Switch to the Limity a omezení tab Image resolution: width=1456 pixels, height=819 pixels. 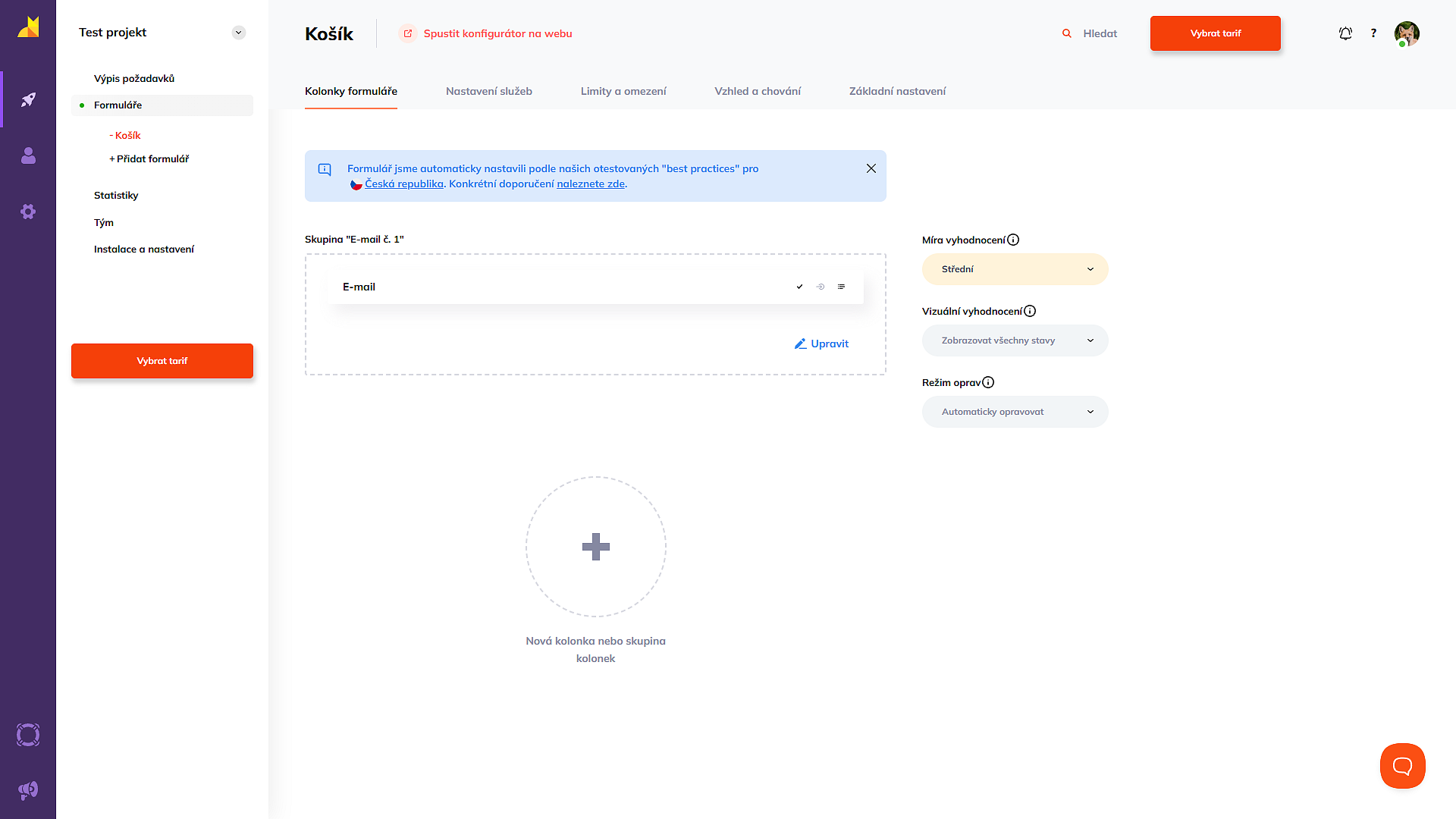coord(623,91)
